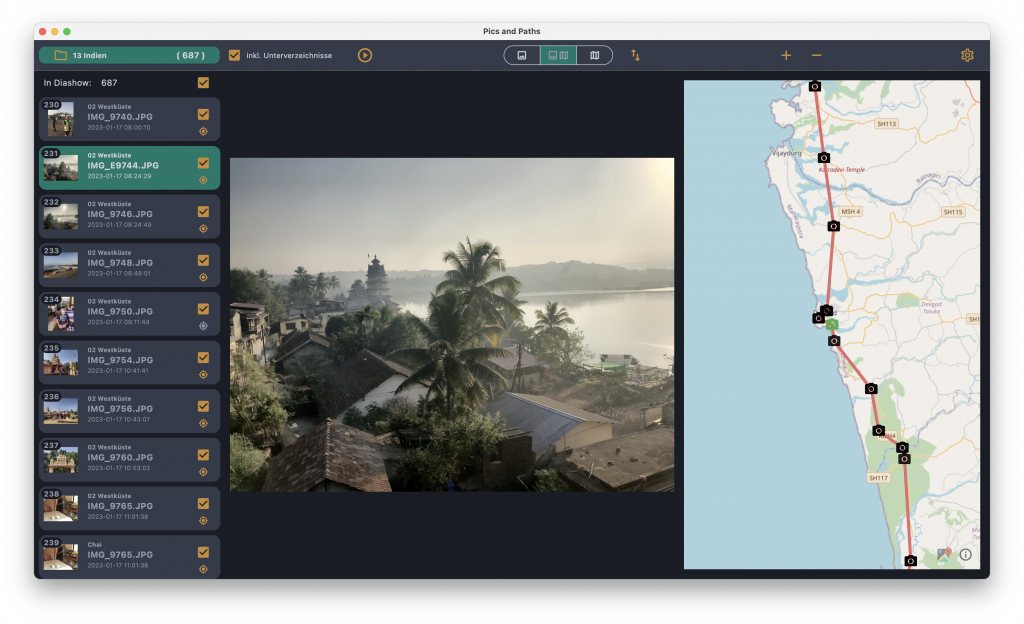Open the settings gear
Viewport: 1024px width, 624px height.
(x=967, y=55)
